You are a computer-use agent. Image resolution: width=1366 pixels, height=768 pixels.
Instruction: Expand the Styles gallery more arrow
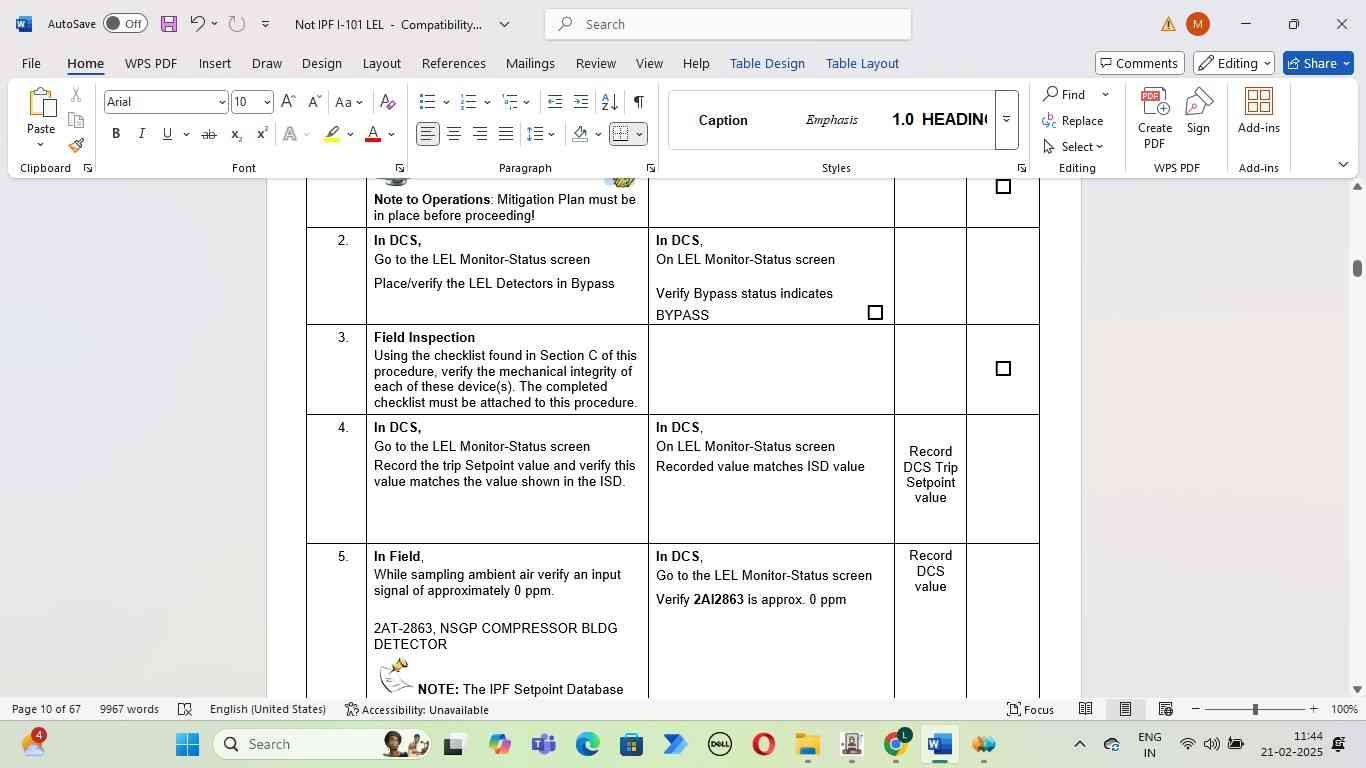pyautogui.click(x=1006, y=120)
